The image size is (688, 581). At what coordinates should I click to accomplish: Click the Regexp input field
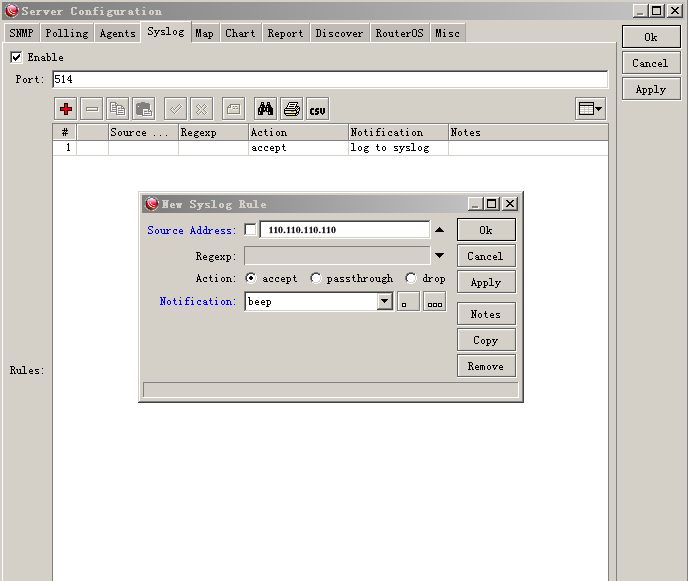pos(337,255)
